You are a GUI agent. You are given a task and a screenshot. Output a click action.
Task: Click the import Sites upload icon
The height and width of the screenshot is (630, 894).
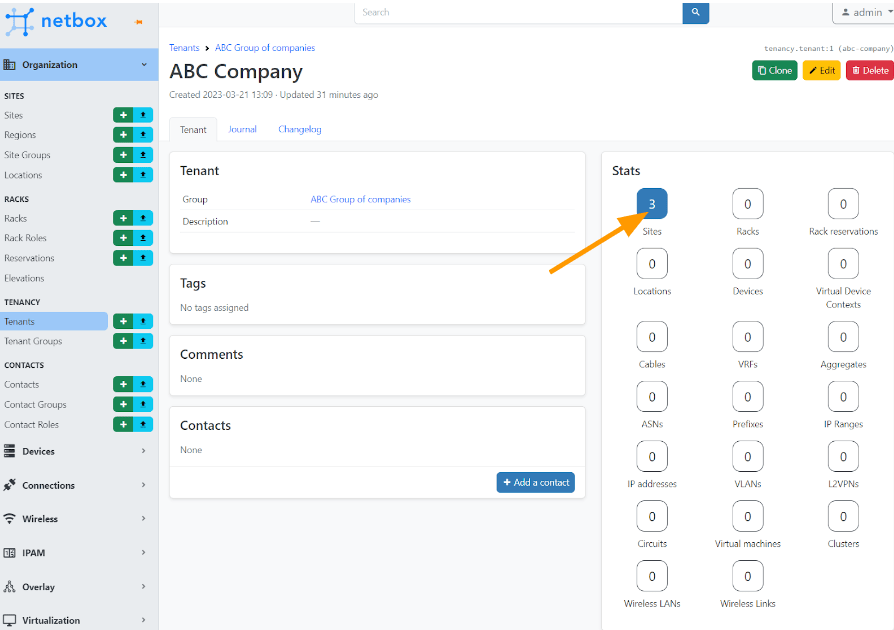click(143, 115)
